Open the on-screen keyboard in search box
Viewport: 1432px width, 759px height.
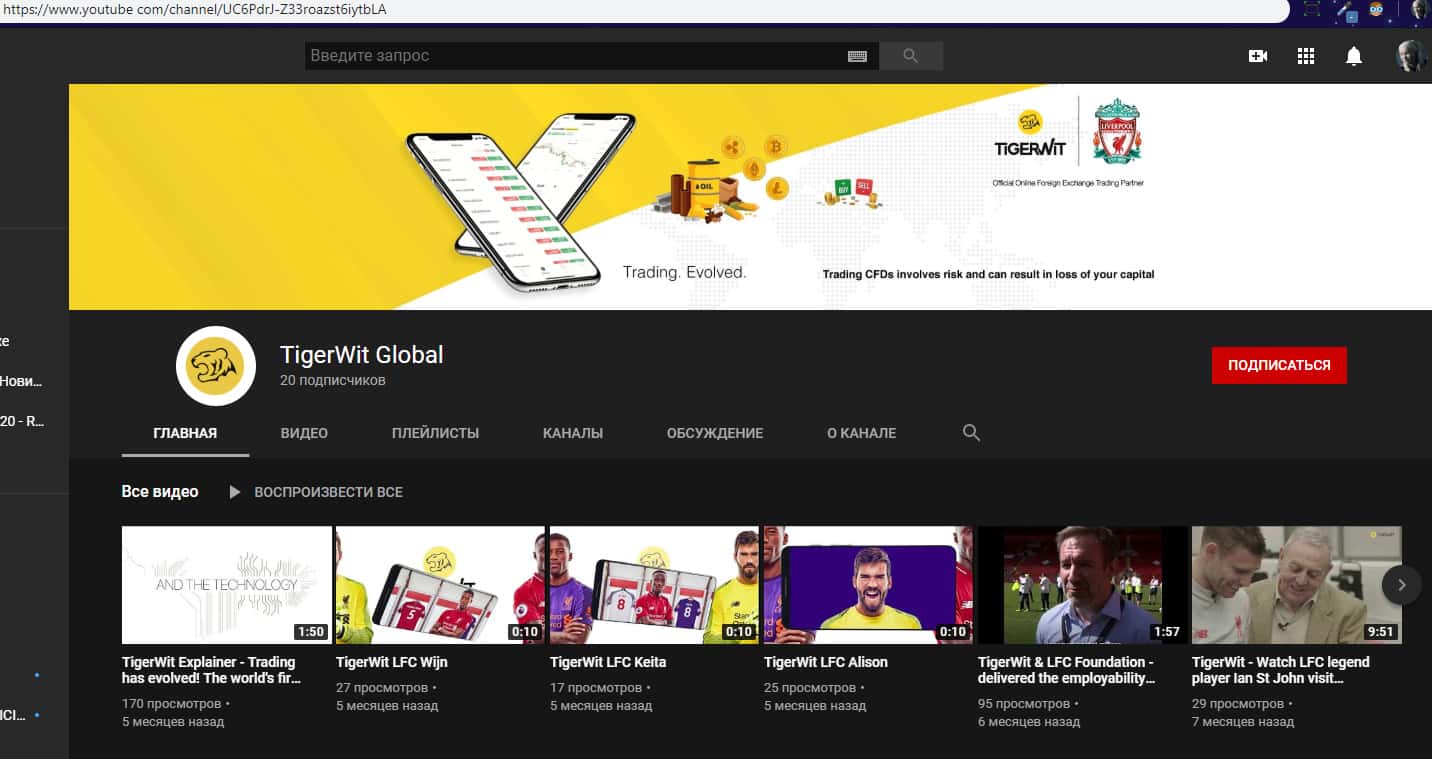[857, 56]
